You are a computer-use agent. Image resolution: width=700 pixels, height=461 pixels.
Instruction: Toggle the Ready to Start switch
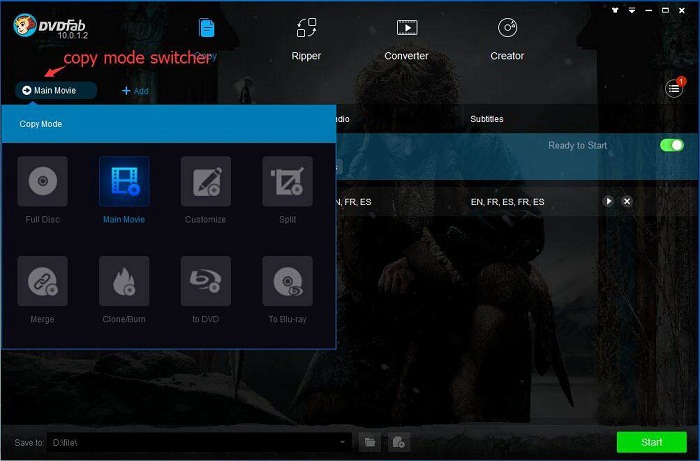point(672,145)
